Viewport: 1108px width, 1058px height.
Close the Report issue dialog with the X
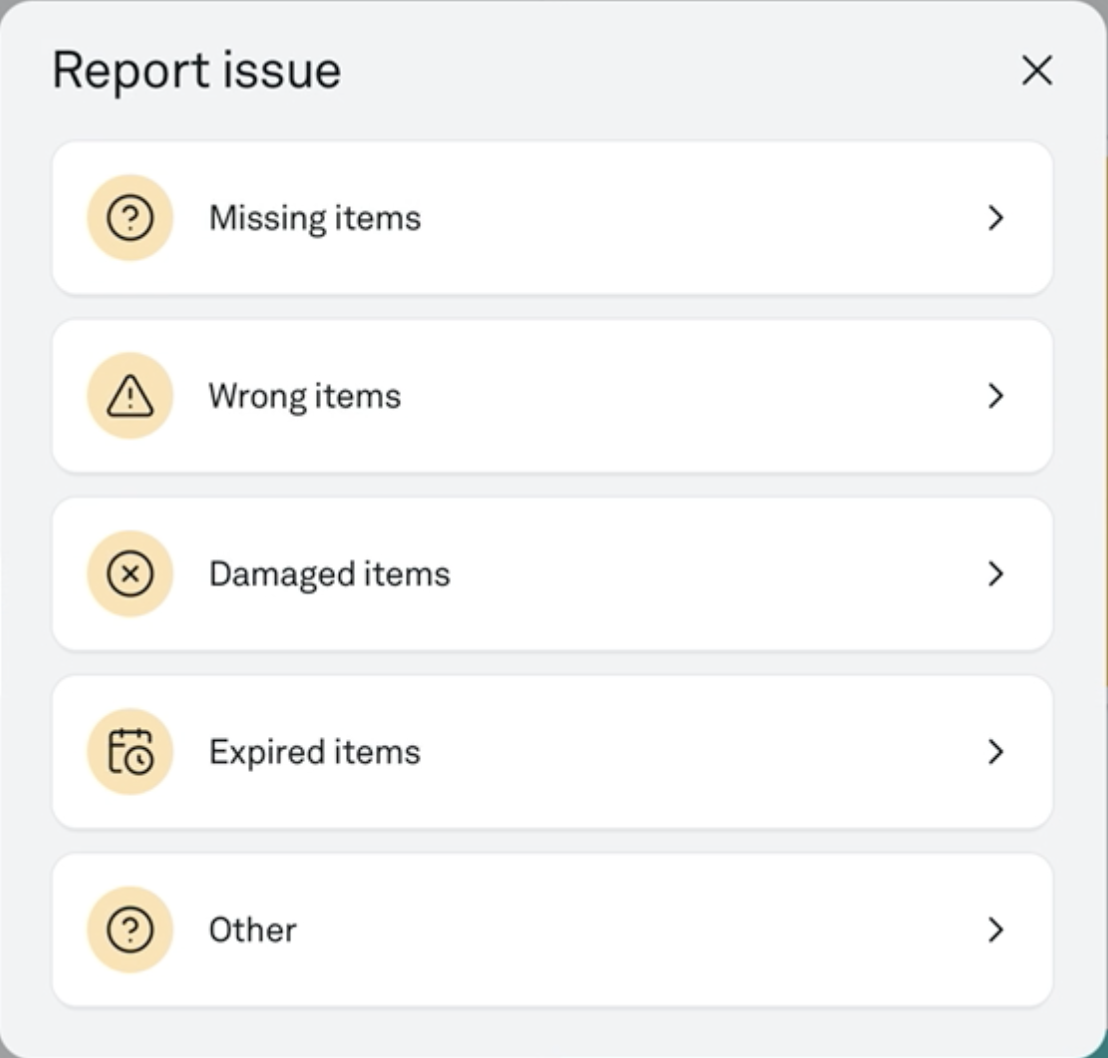(x=1037, y=71)
